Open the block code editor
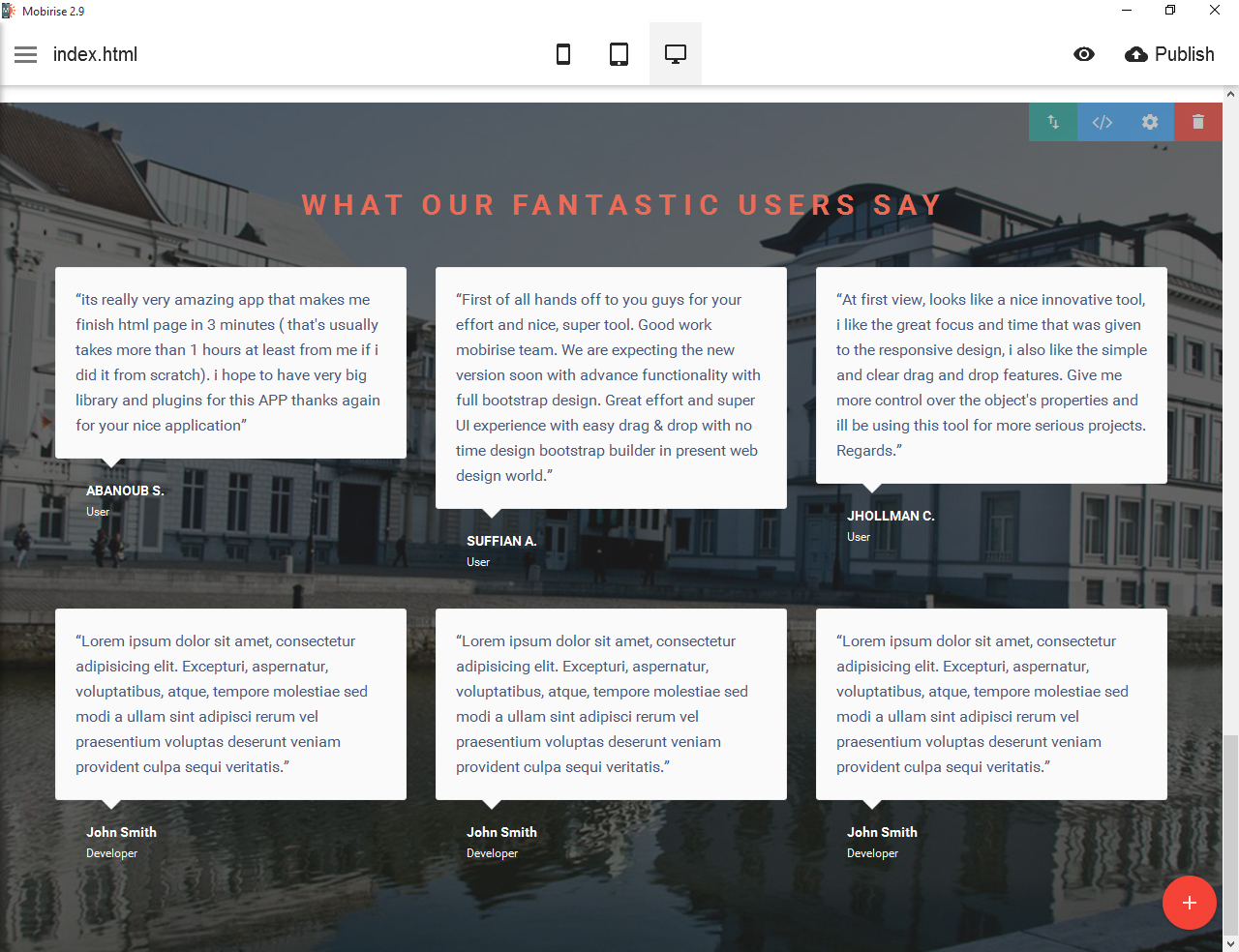 coord(1102,122)
